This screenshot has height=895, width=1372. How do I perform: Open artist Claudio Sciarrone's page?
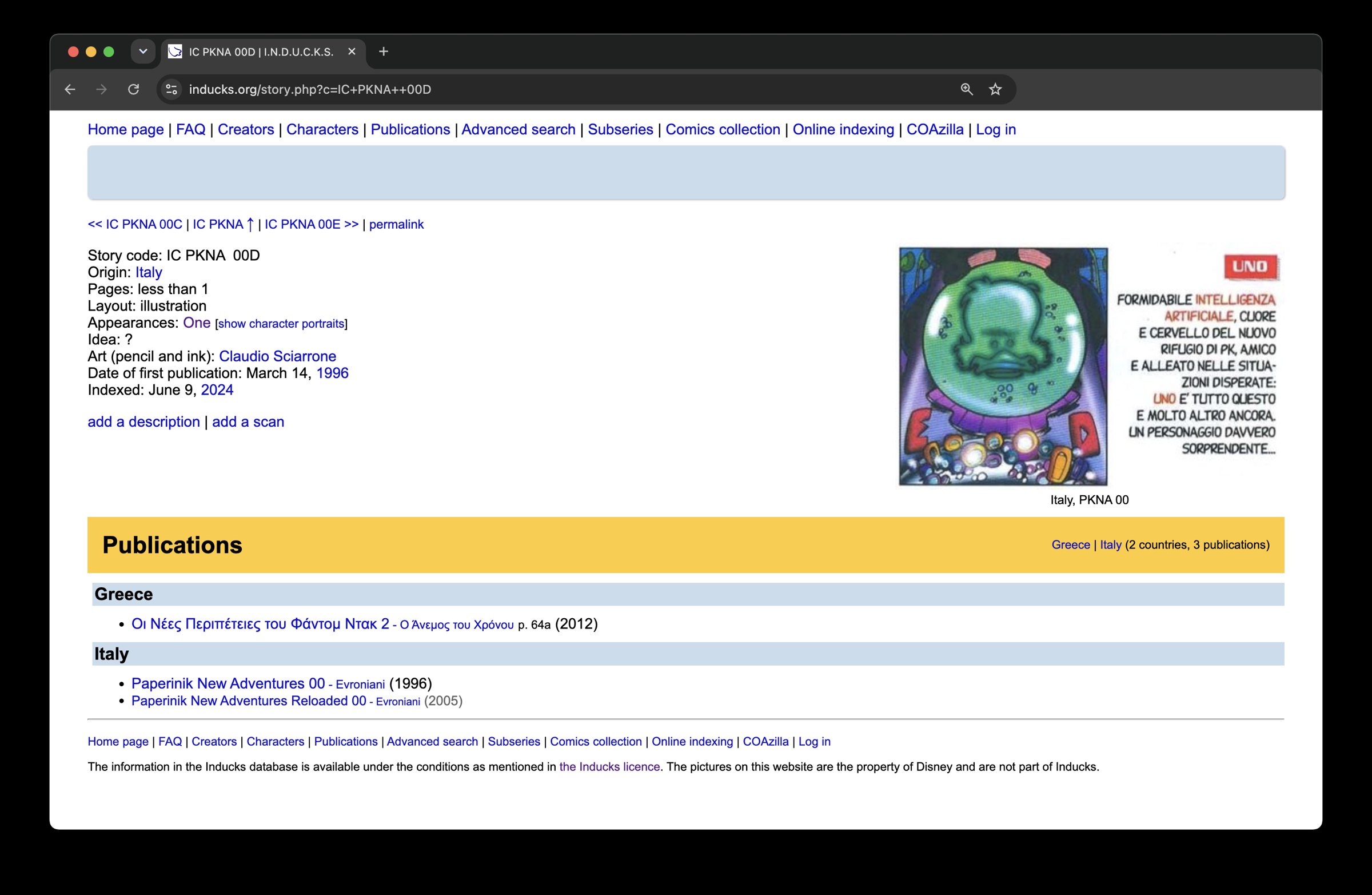click(x=277, y=356)
